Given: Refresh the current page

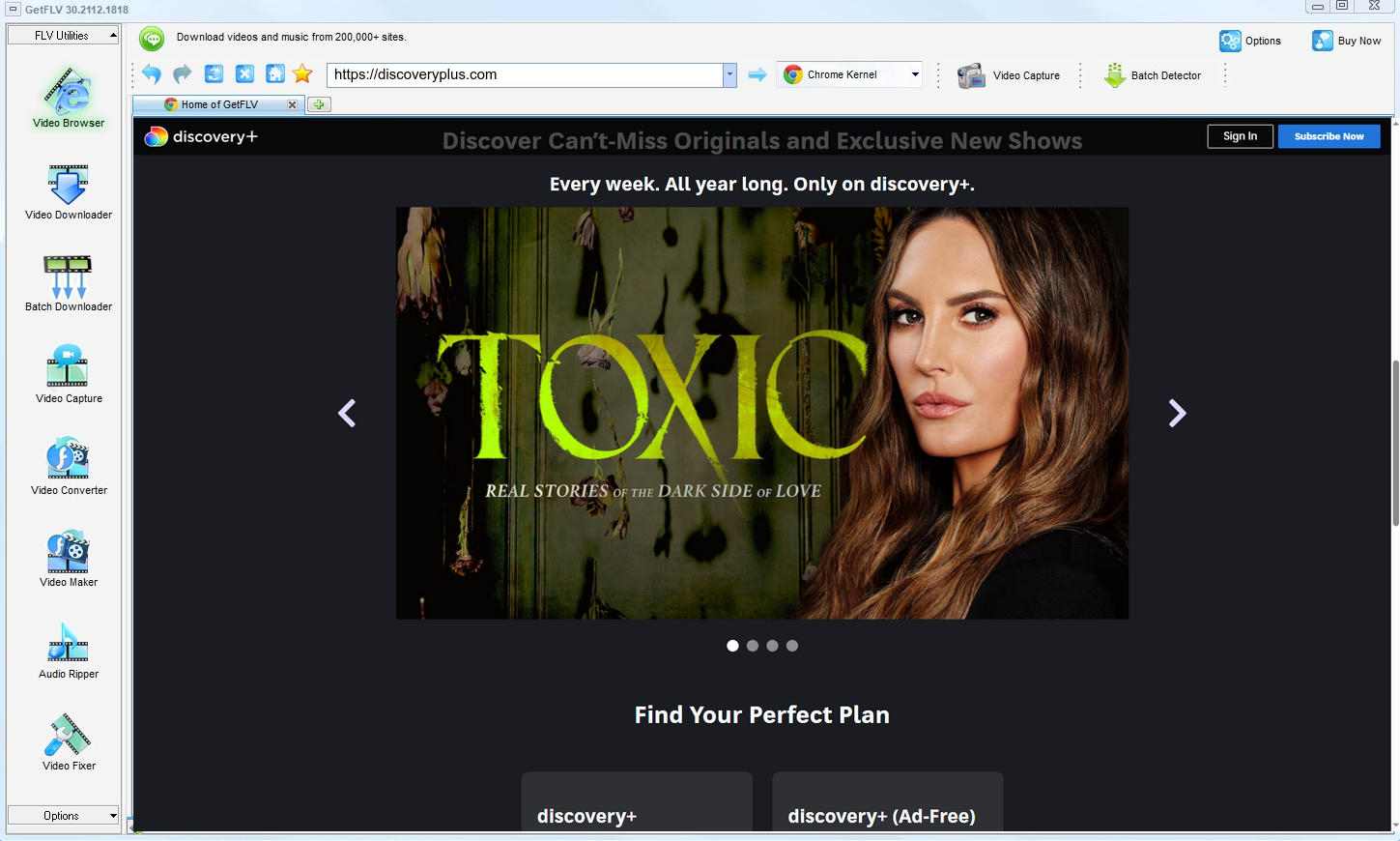Looking at the screenshot, I should (214, 74).
